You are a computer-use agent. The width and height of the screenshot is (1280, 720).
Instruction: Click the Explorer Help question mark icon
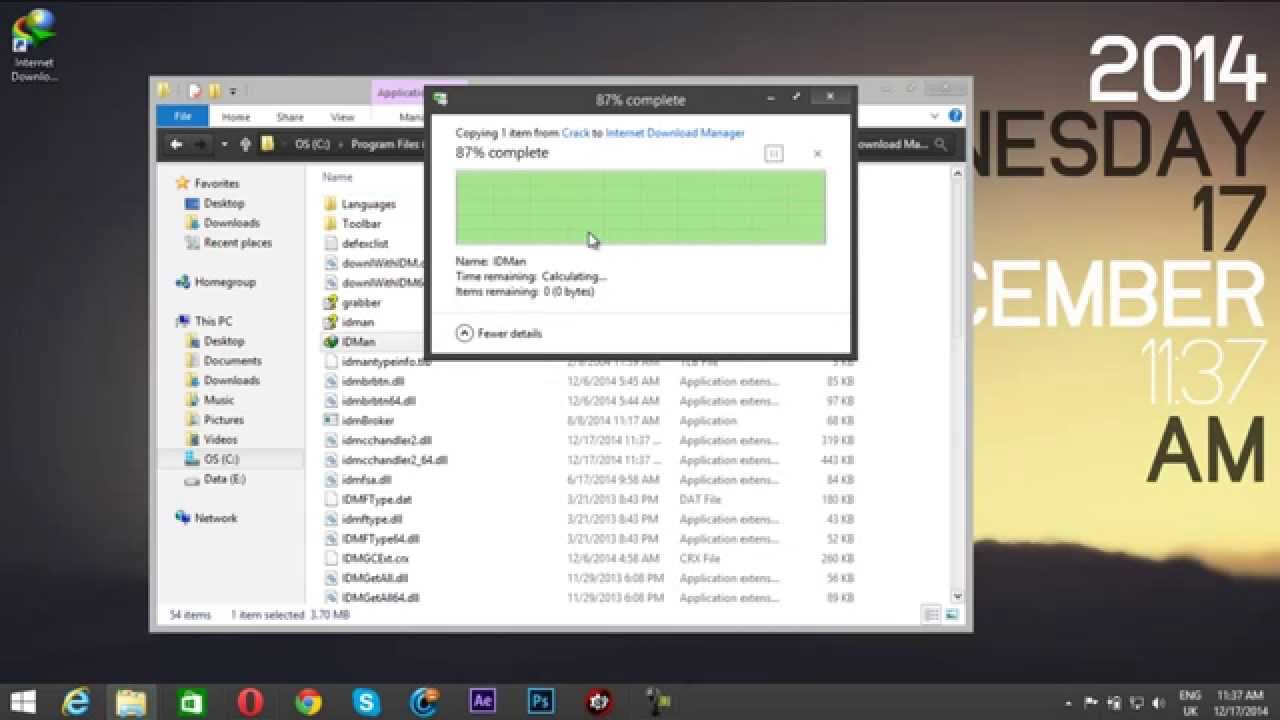tap(955, 116)
